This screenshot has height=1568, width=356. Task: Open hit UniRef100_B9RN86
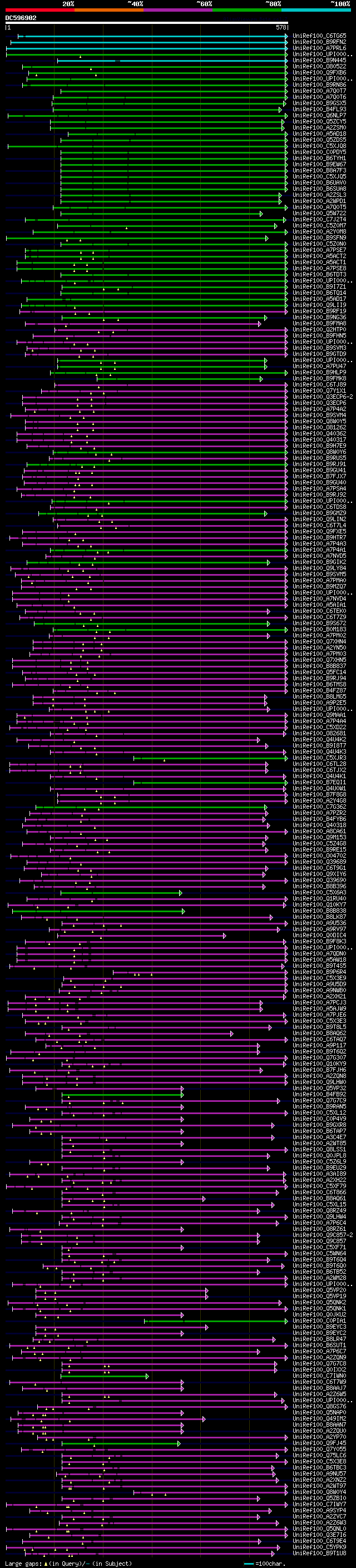coord(319,85)
